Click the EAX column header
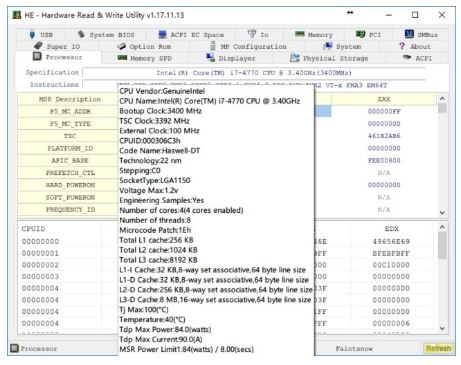This screenshot has width=461, height=365. [384, 99]
